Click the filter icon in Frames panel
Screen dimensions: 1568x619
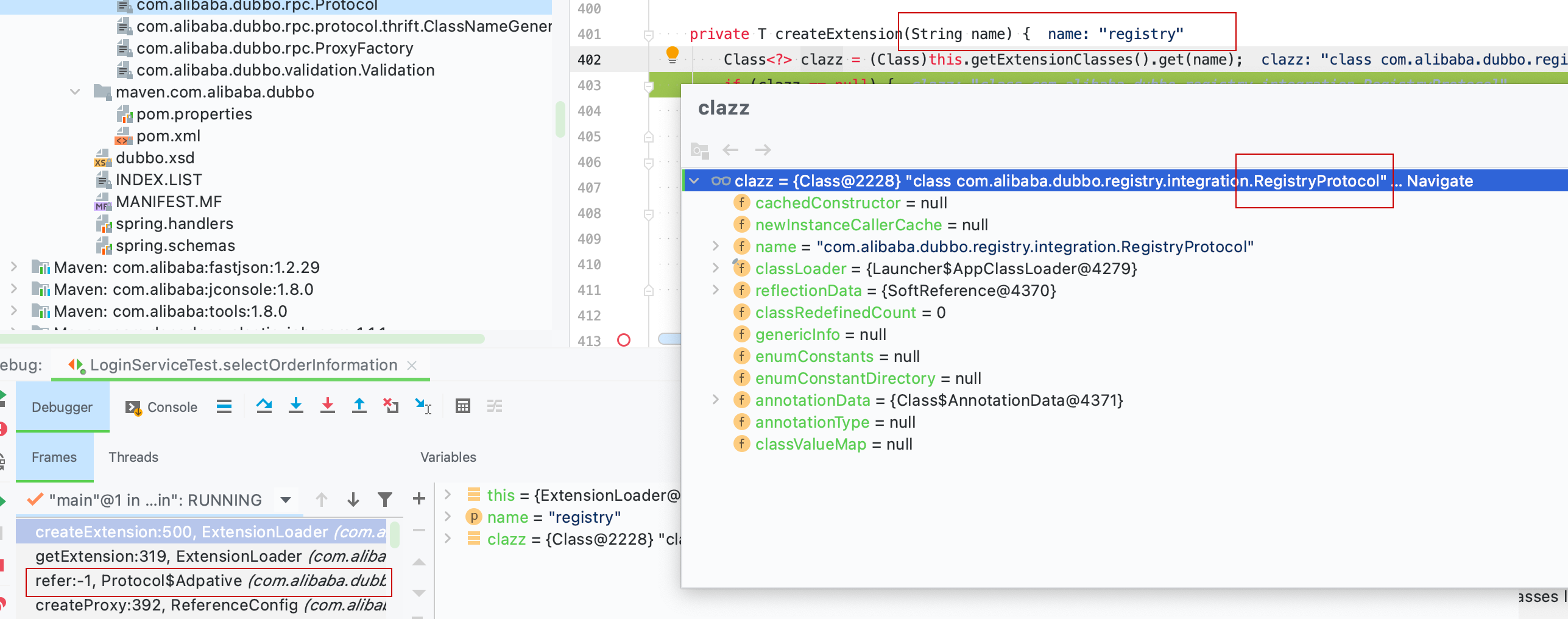pyautogui.click(x=384, y=499)
